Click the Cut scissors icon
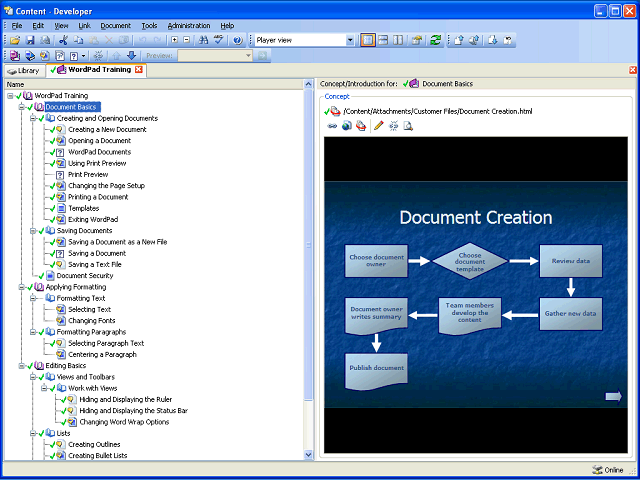Image resolution: width=640 pixels, height=480 pixels. (63, 40)
